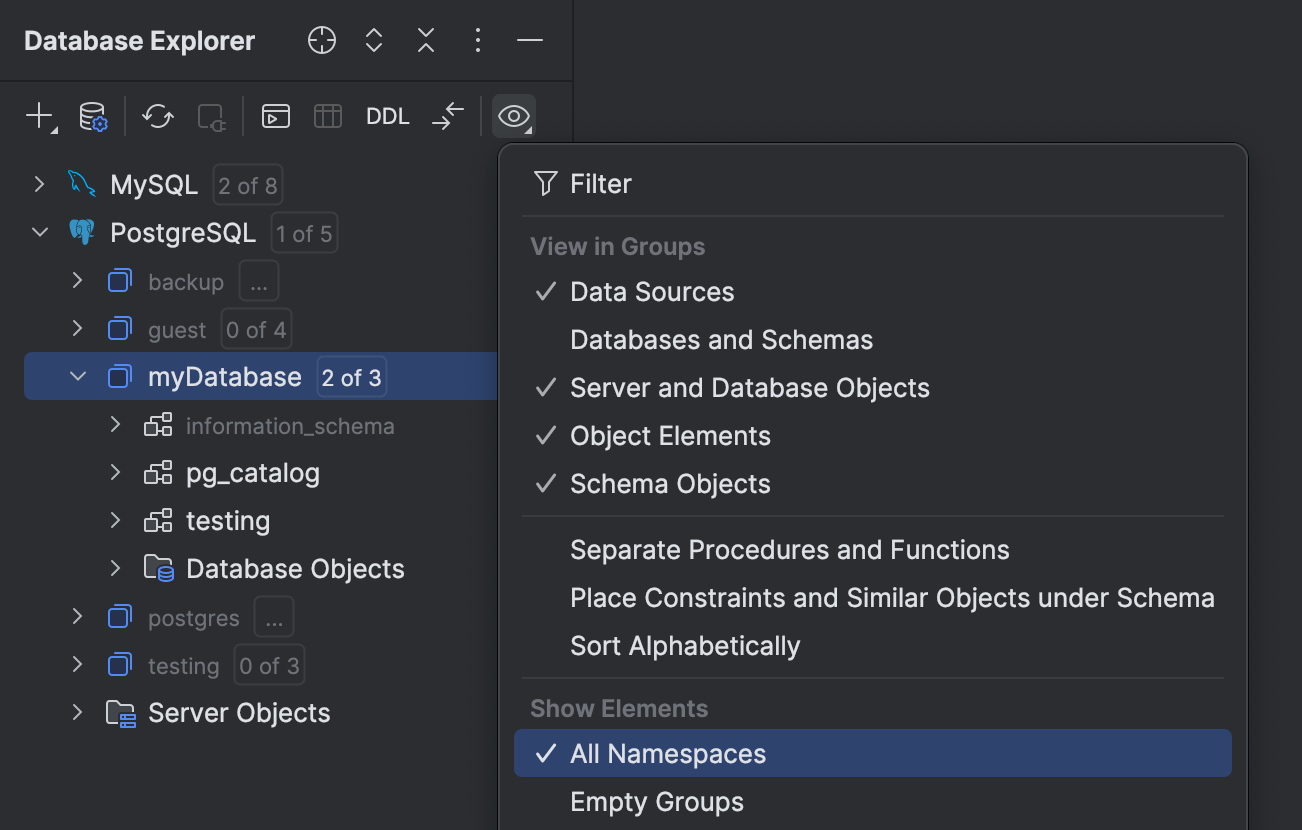Open the kebab options menu in panel header

tap(477, 41)
